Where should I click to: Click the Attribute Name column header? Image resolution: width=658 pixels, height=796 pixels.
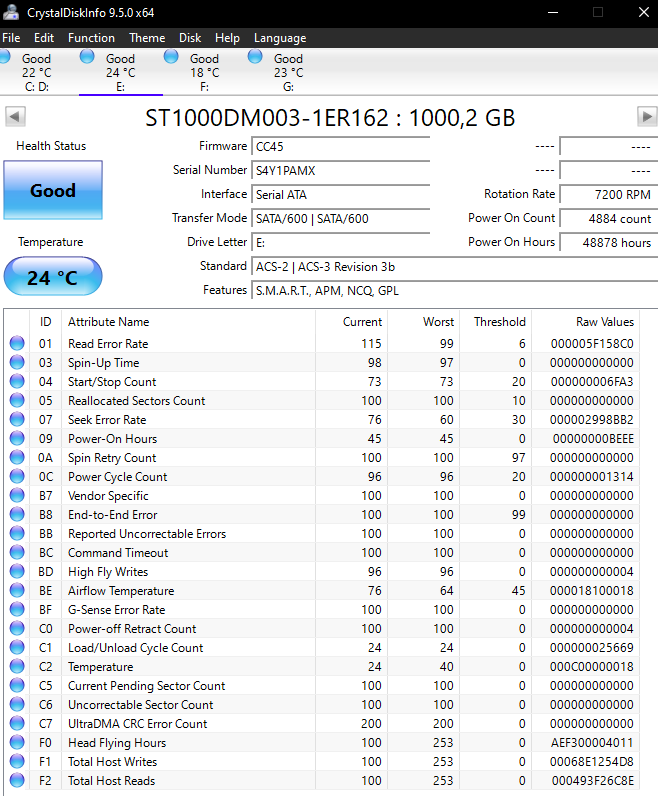coord(188,322)
